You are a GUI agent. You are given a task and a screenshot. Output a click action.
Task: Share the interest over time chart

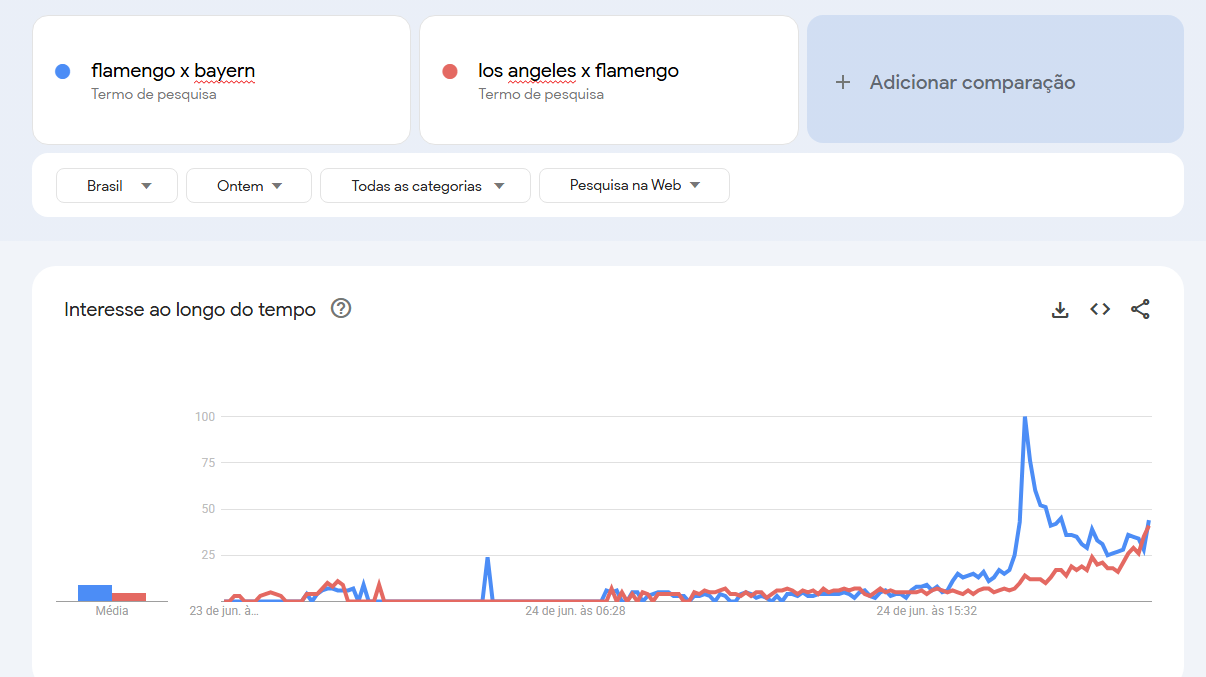point(1140,309)
